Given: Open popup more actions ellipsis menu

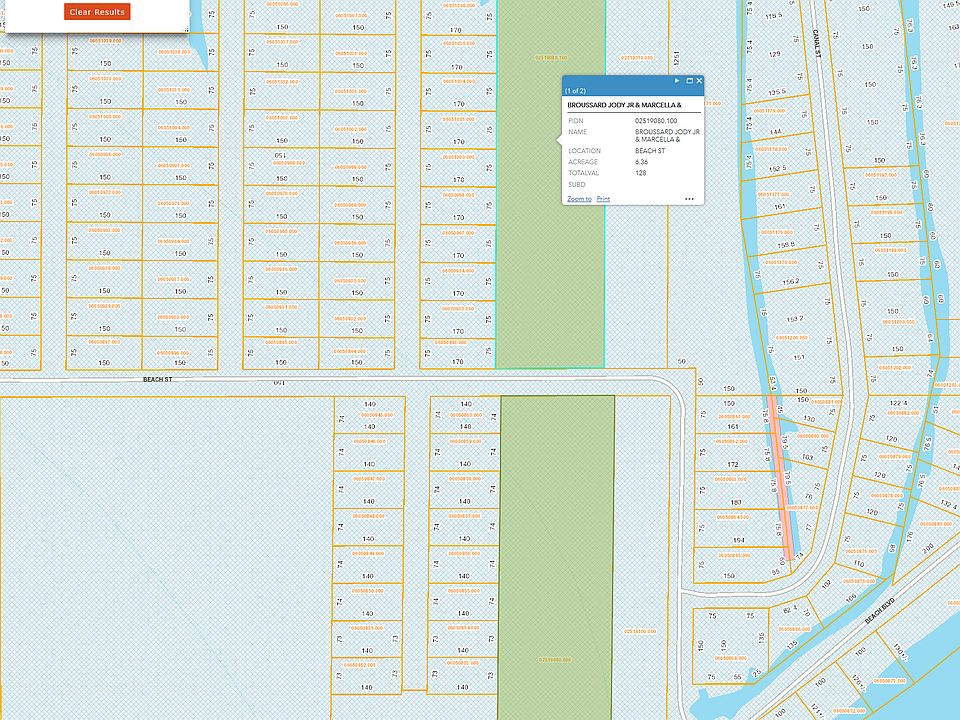Looking at the screenshot, I should tap(689, 199).
